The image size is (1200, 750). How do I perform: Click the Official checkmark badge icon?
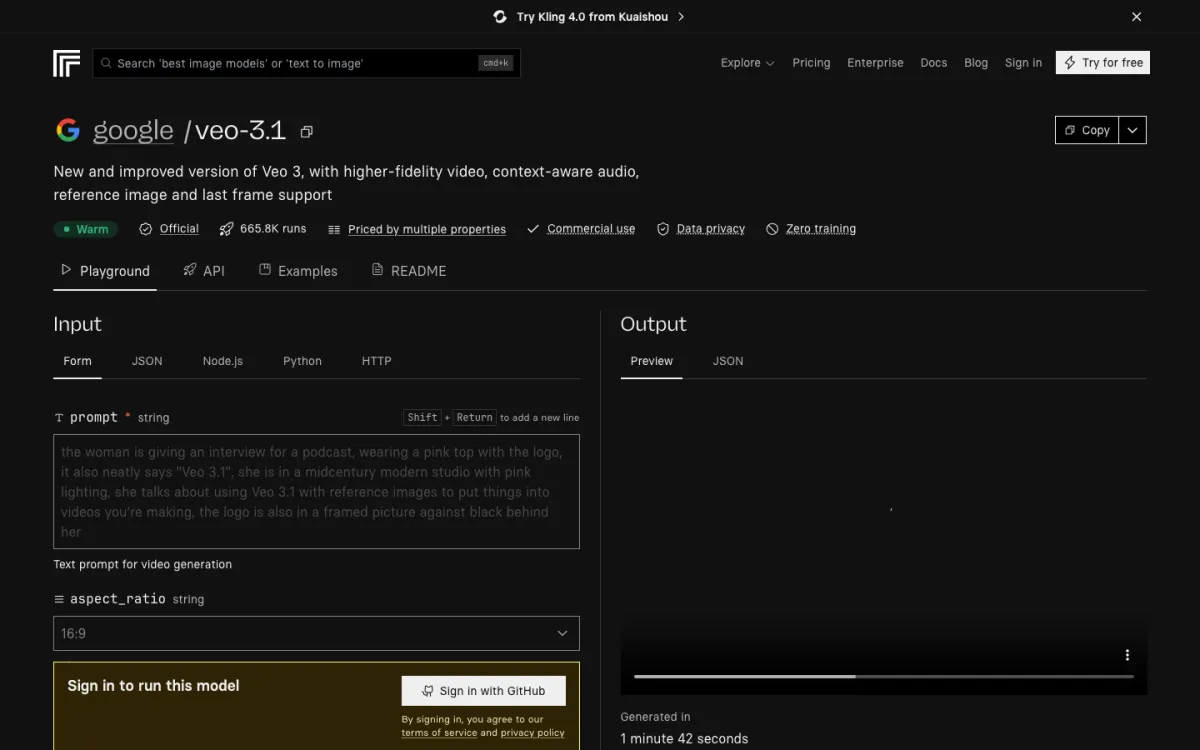[x=146, y=229]
